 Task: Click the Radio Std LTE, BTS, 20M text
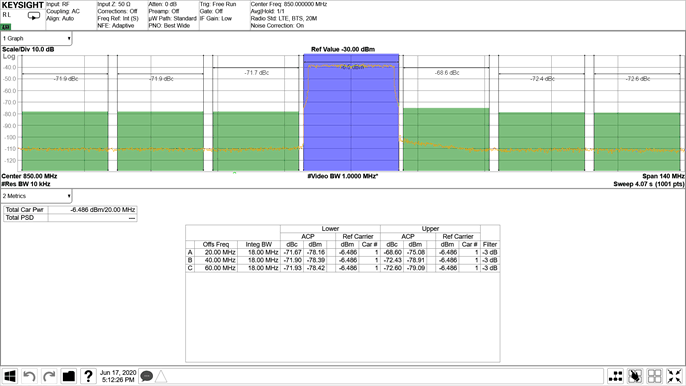(x=284, y=18)
